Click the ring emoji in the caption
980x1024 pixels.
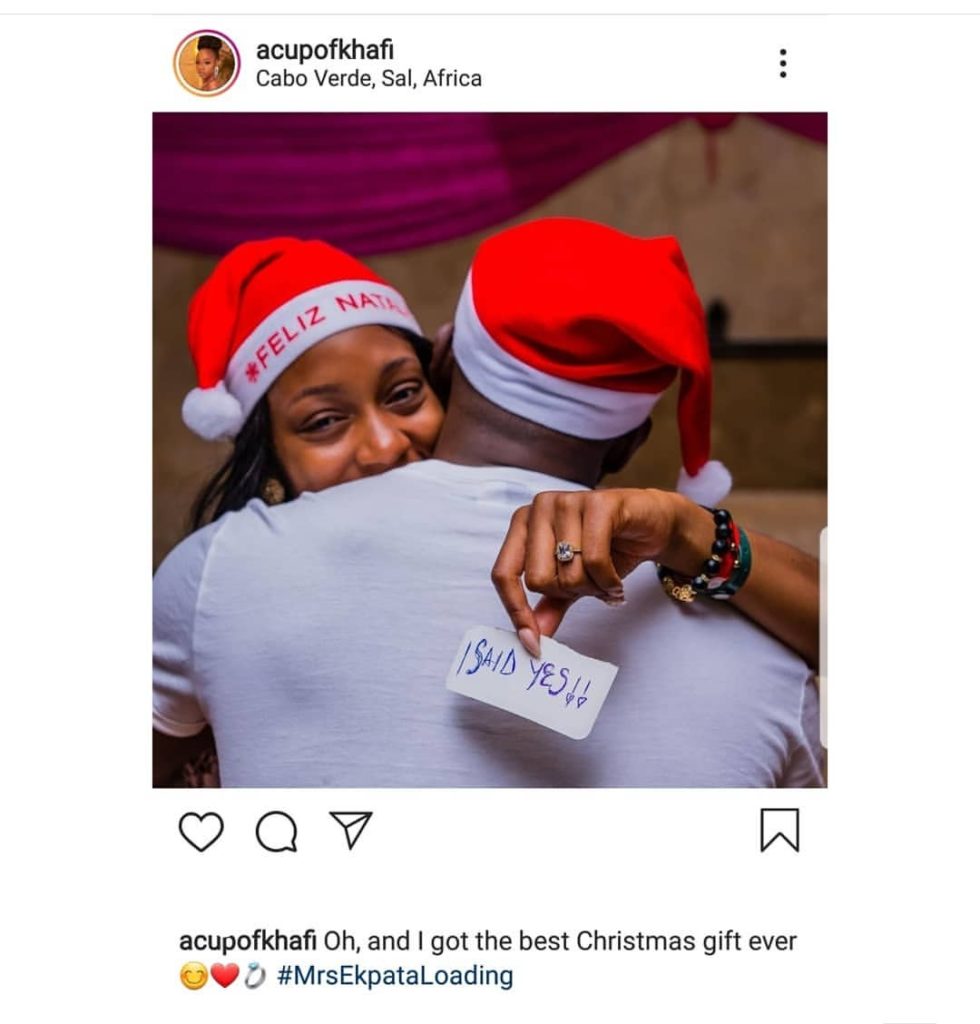coord(255,976)
